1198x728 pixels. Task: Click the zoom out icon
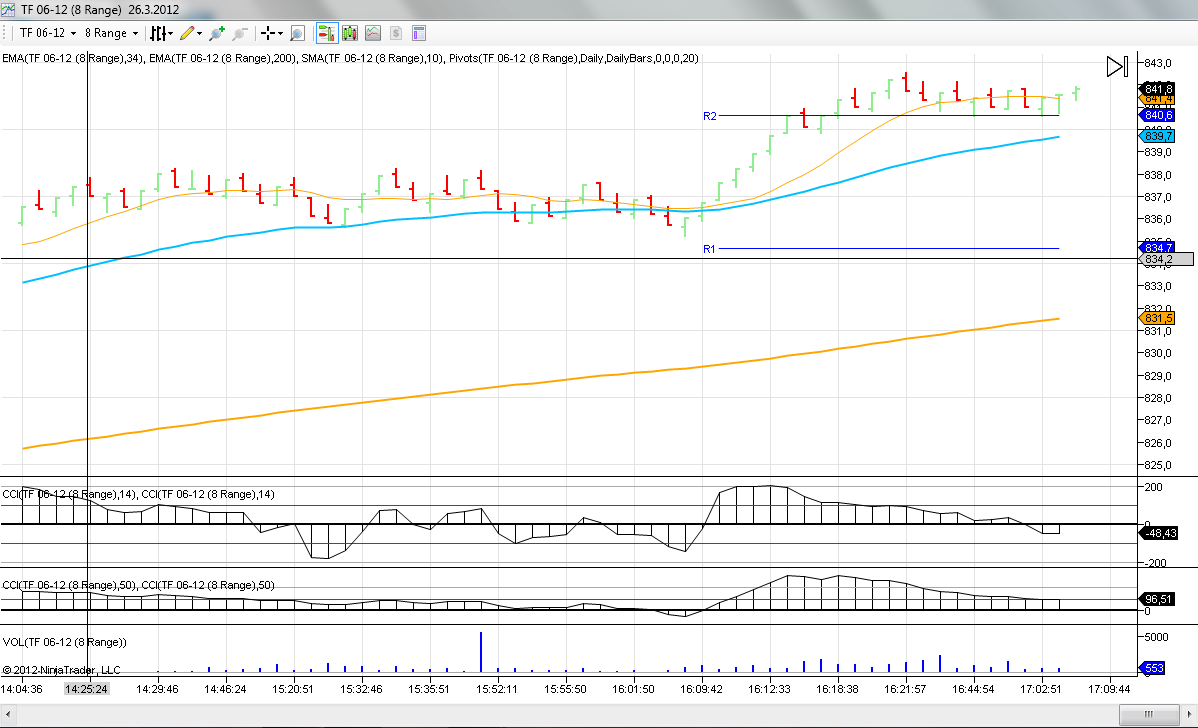click(x=240, y=33)
